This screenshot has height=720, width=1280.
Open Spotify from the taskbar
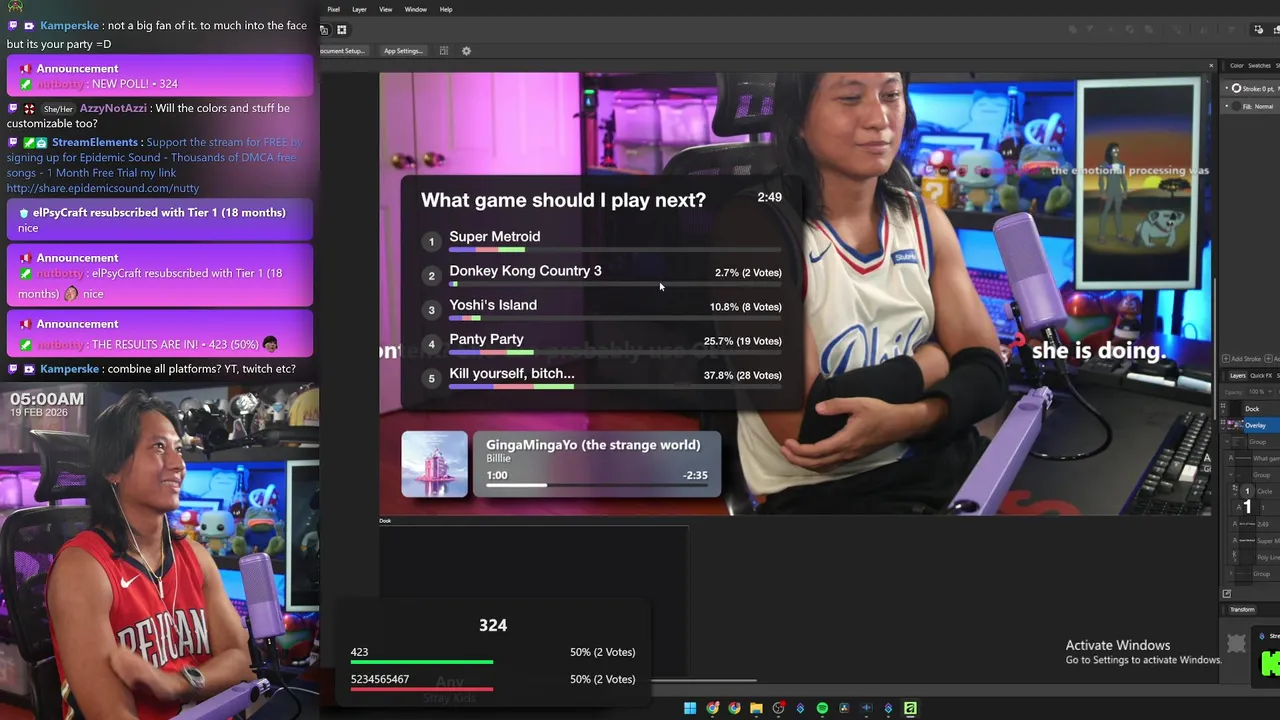pyautogui.click(x=822, y=708)
